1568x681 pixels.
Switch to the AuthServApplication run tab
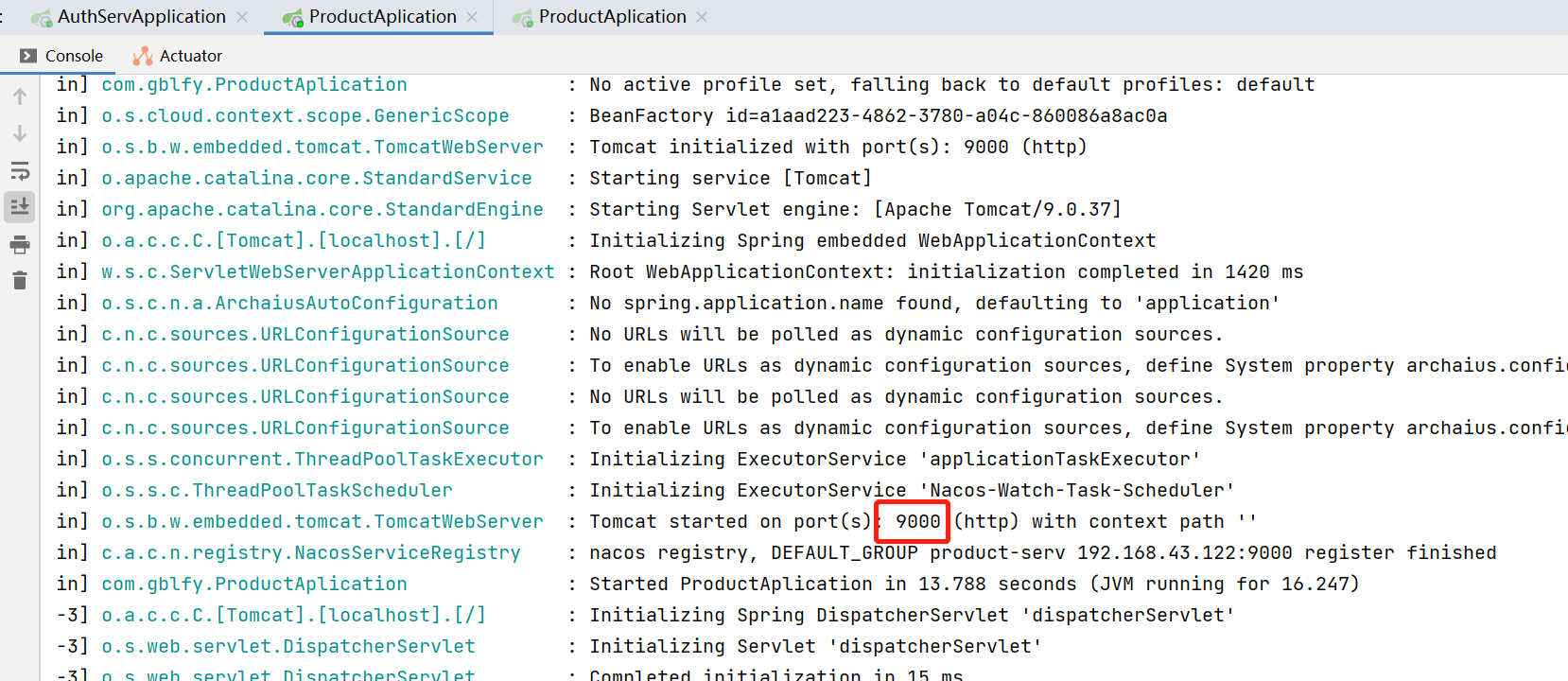(141, 17)
